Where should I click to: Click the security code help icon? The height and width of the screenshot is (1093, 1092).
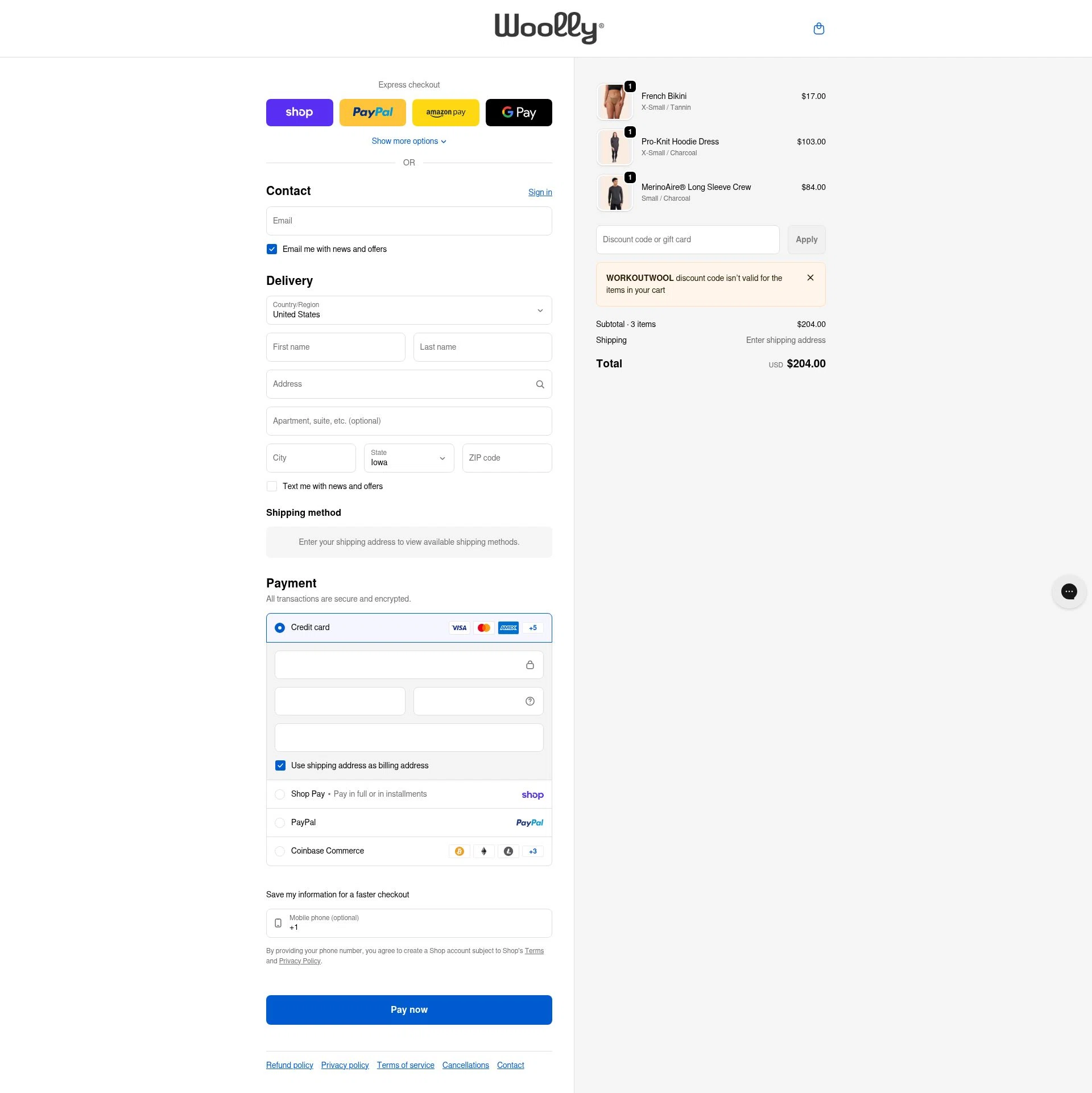(x=530, y=701)
